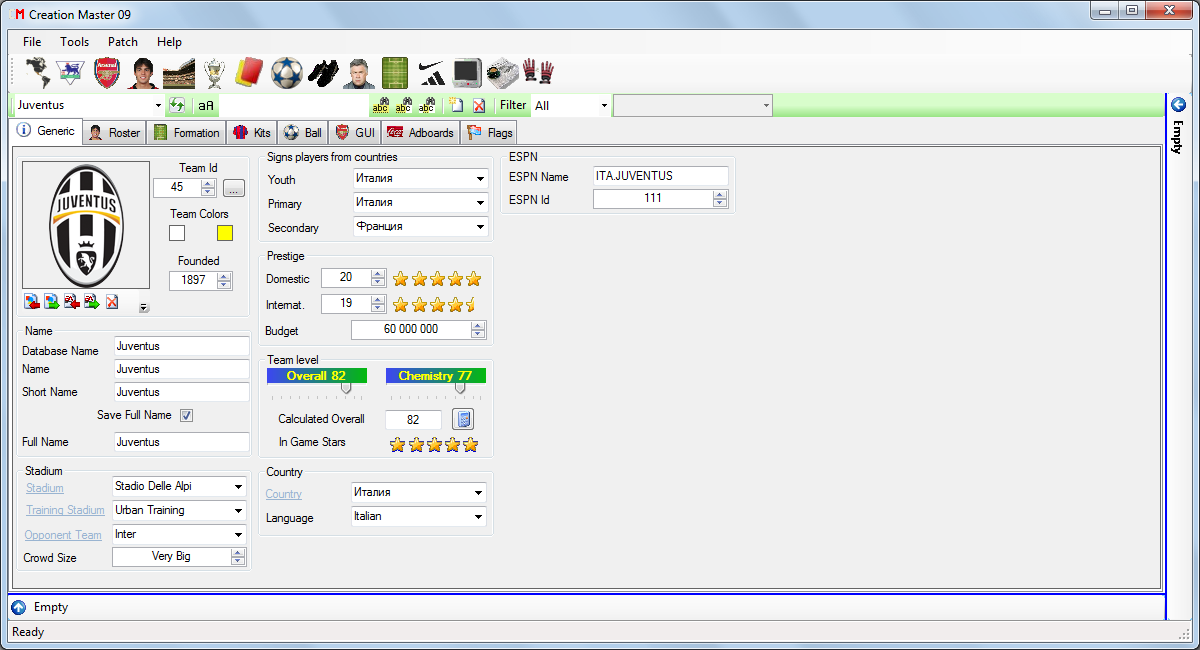This screenshot has height=650, width=1200.
Task: Click the ellipsis button next to Team Id
Action: (x=233, y=187)
